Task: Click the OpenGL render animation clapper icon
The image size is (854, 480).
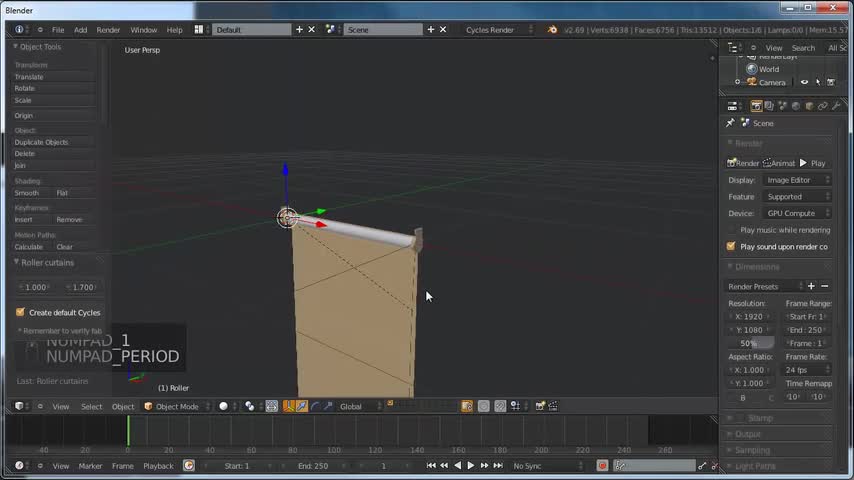Action: click(x=553, y=406)
